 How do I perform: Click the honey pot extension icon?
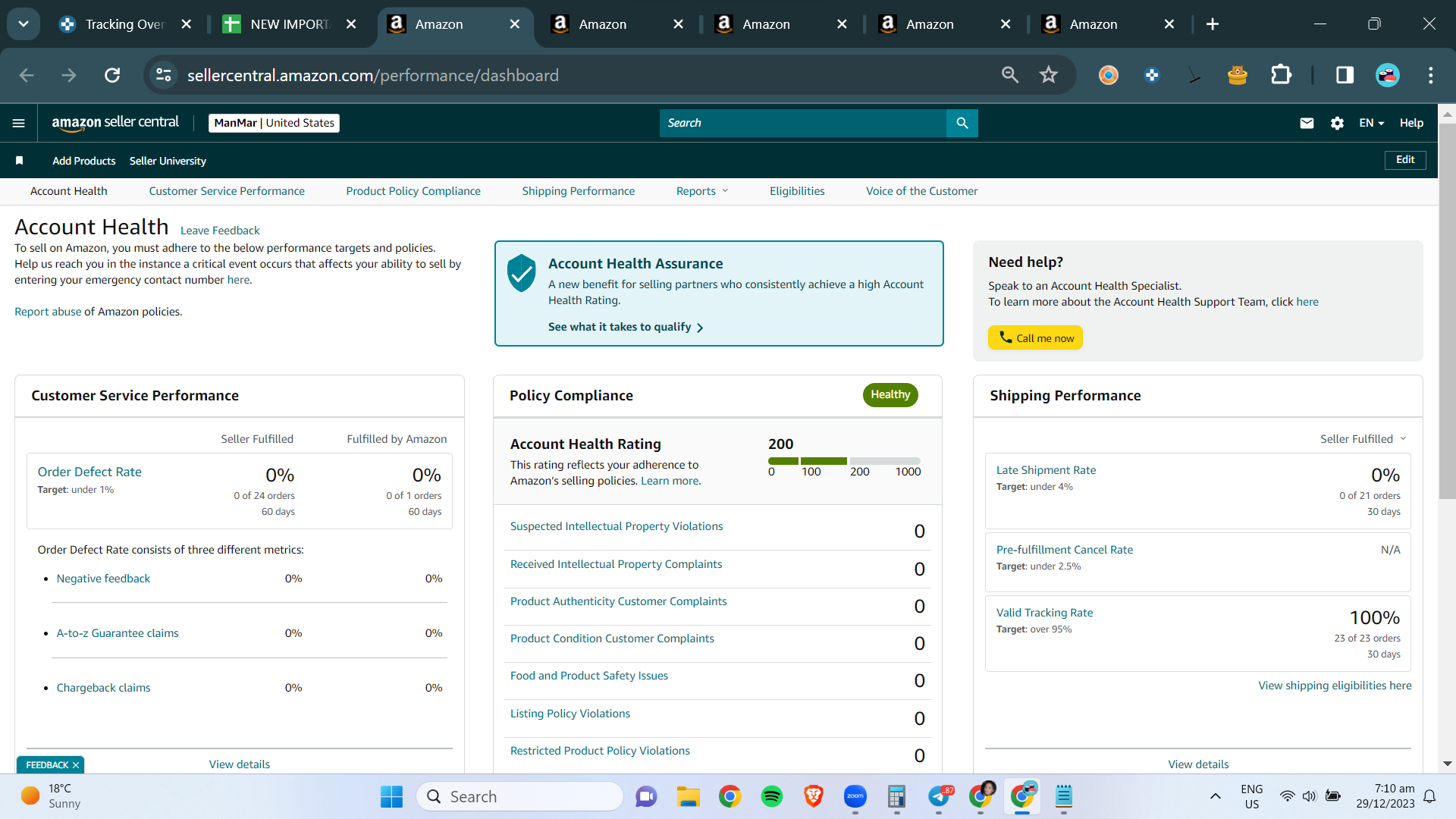[1237, 75]
